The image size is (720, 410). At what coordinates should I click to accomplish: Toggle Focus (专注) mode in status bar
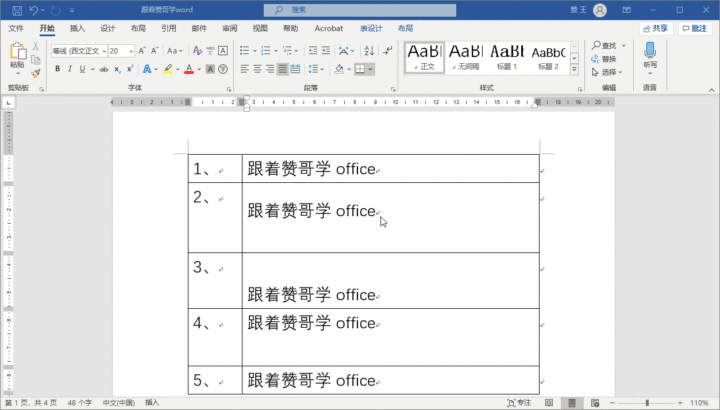click(518, 403)
